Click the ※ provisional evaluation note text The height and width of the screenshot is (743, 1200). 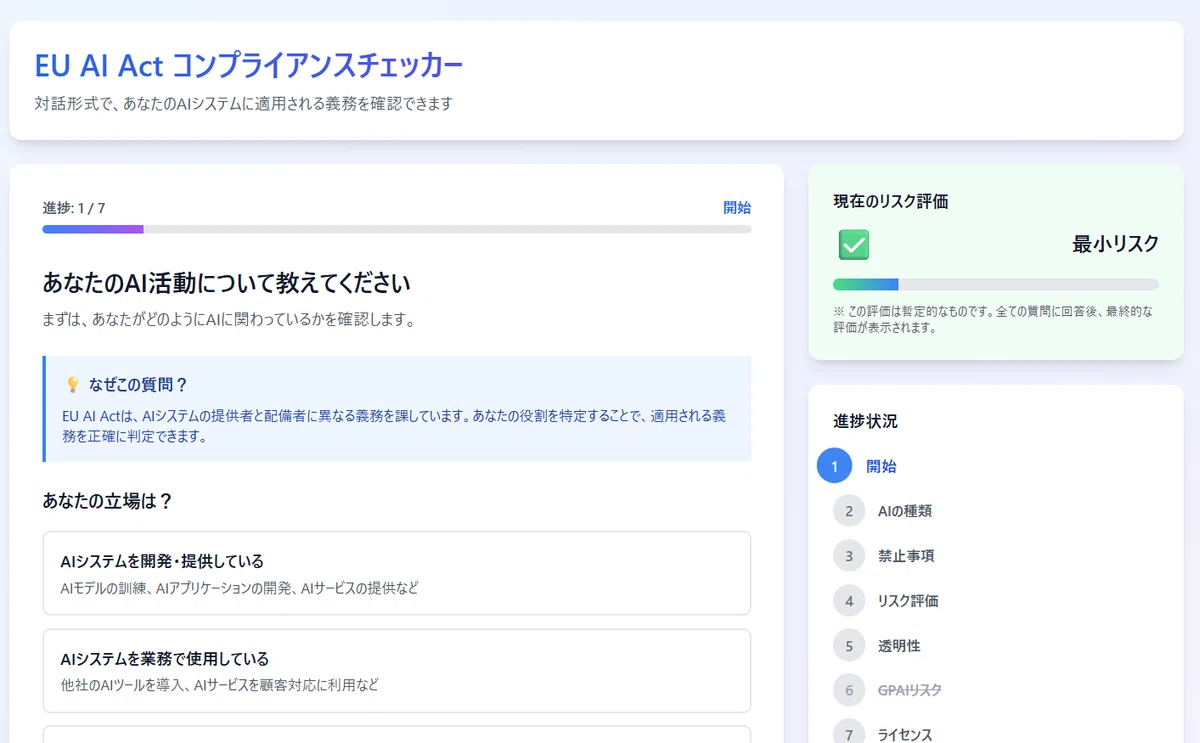[x=993, y=319]
